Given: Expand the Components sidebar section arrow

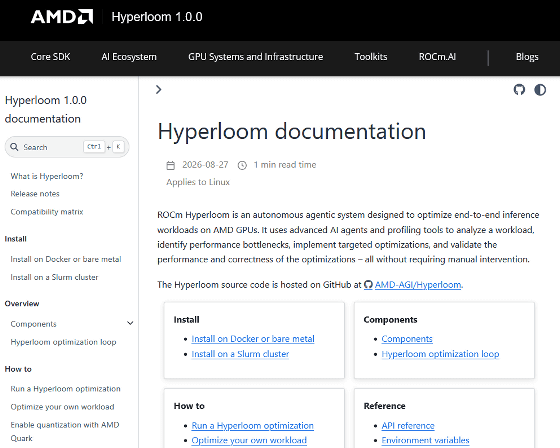Looking at the screenshot, I should click(130, 323).
